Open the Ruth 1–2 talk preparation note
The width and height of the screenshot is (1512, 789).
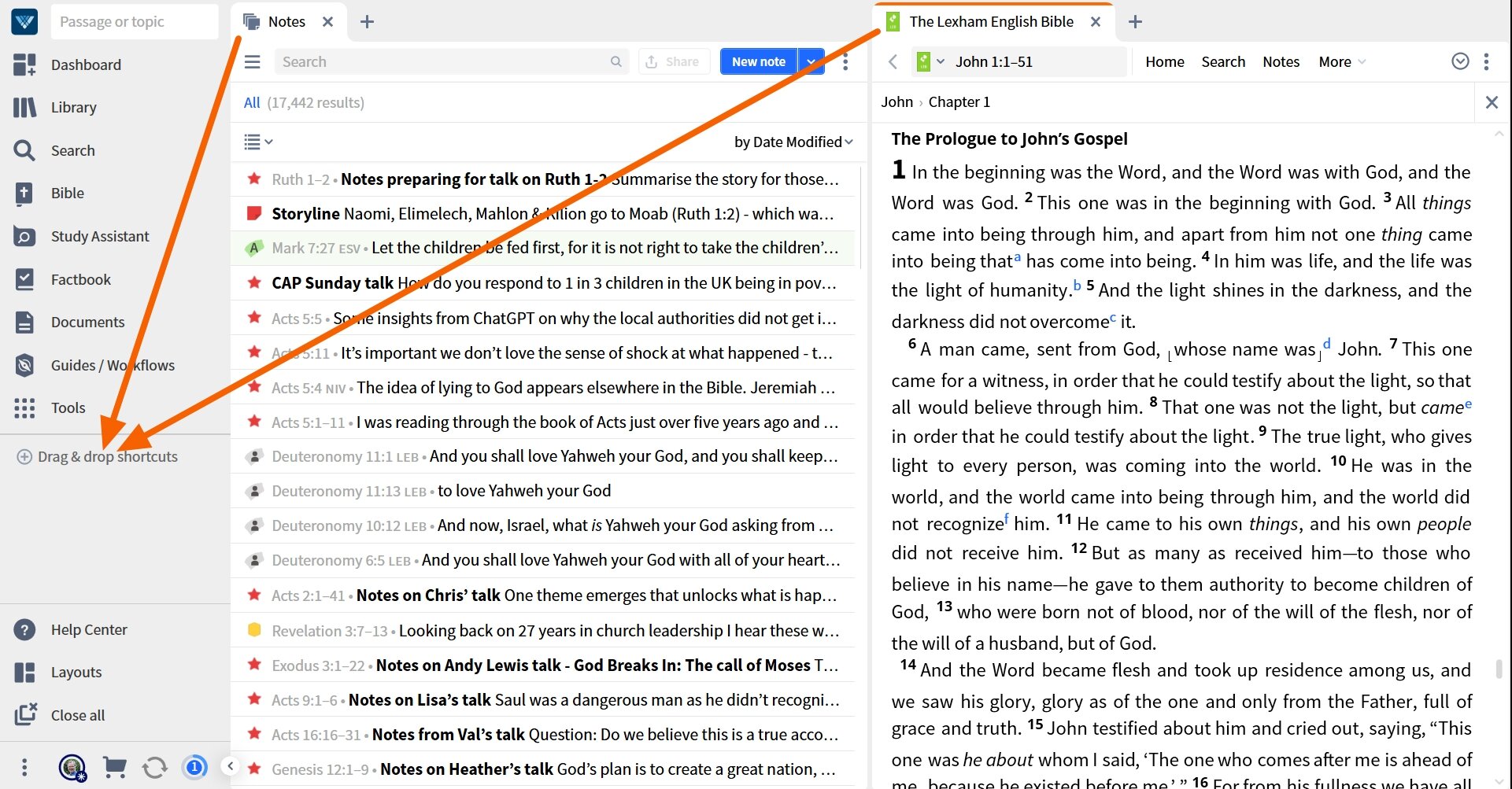click(x=543, y=179)
